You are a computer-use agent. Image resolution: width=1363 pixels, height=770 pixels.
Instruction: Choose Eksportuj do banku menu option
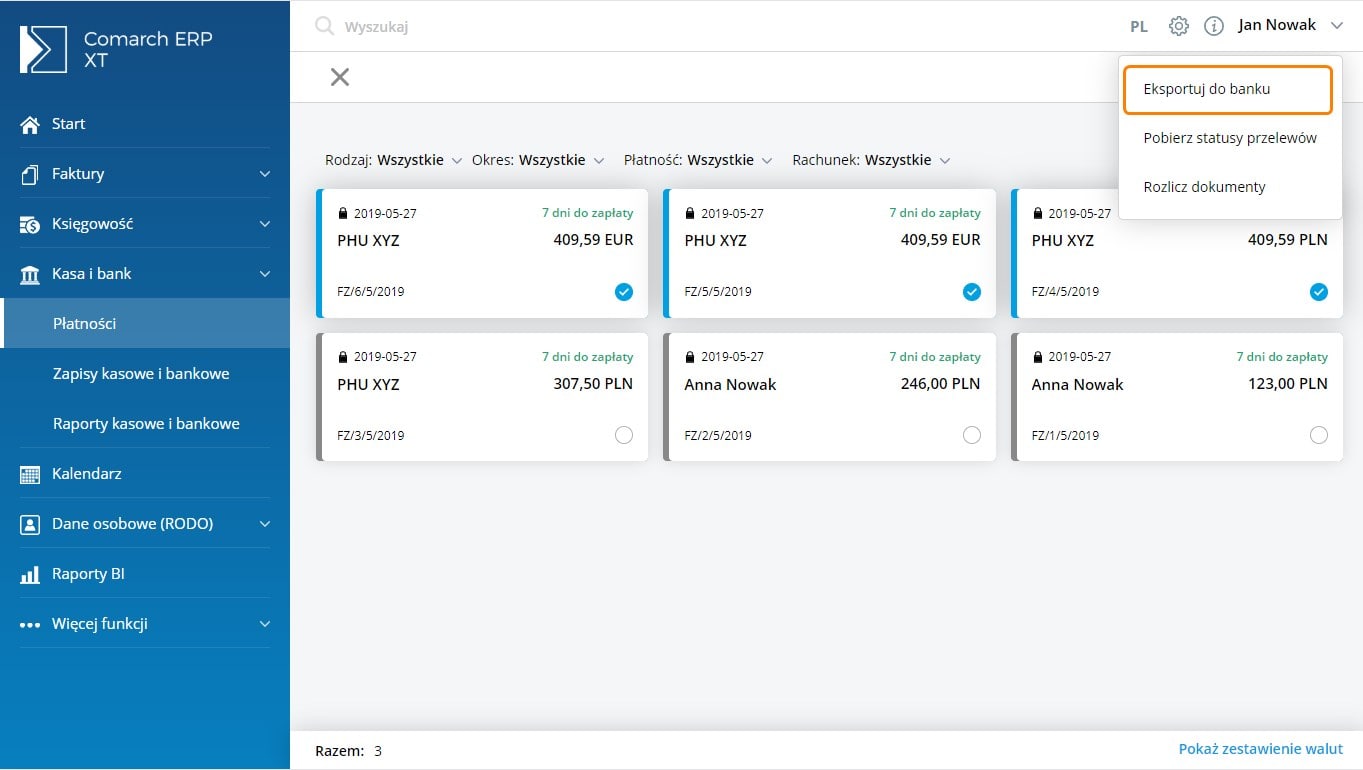(1228, 89)
